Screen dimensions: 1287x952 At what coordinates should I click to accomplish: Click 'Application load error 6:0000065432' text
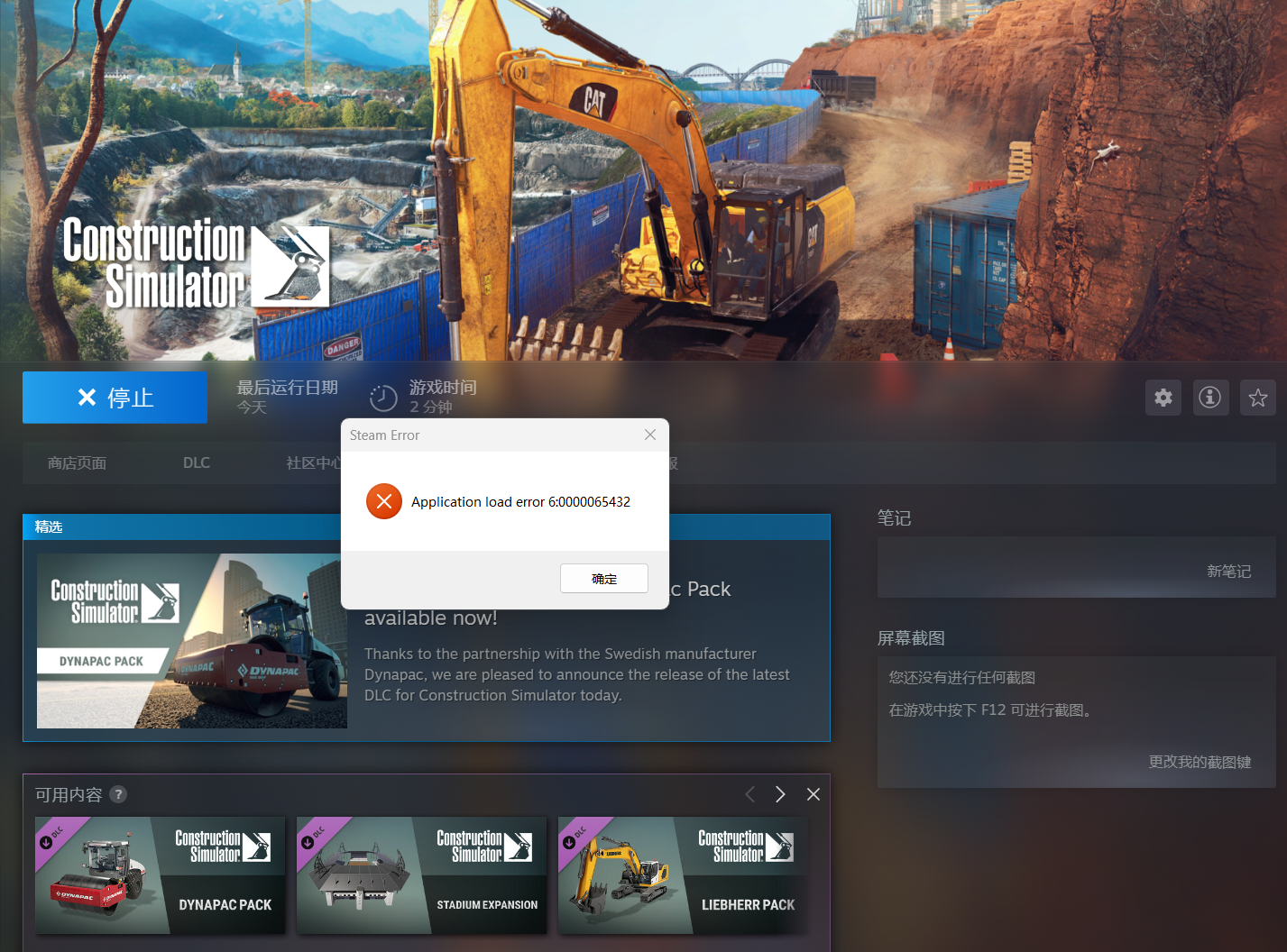pos(520,502)
